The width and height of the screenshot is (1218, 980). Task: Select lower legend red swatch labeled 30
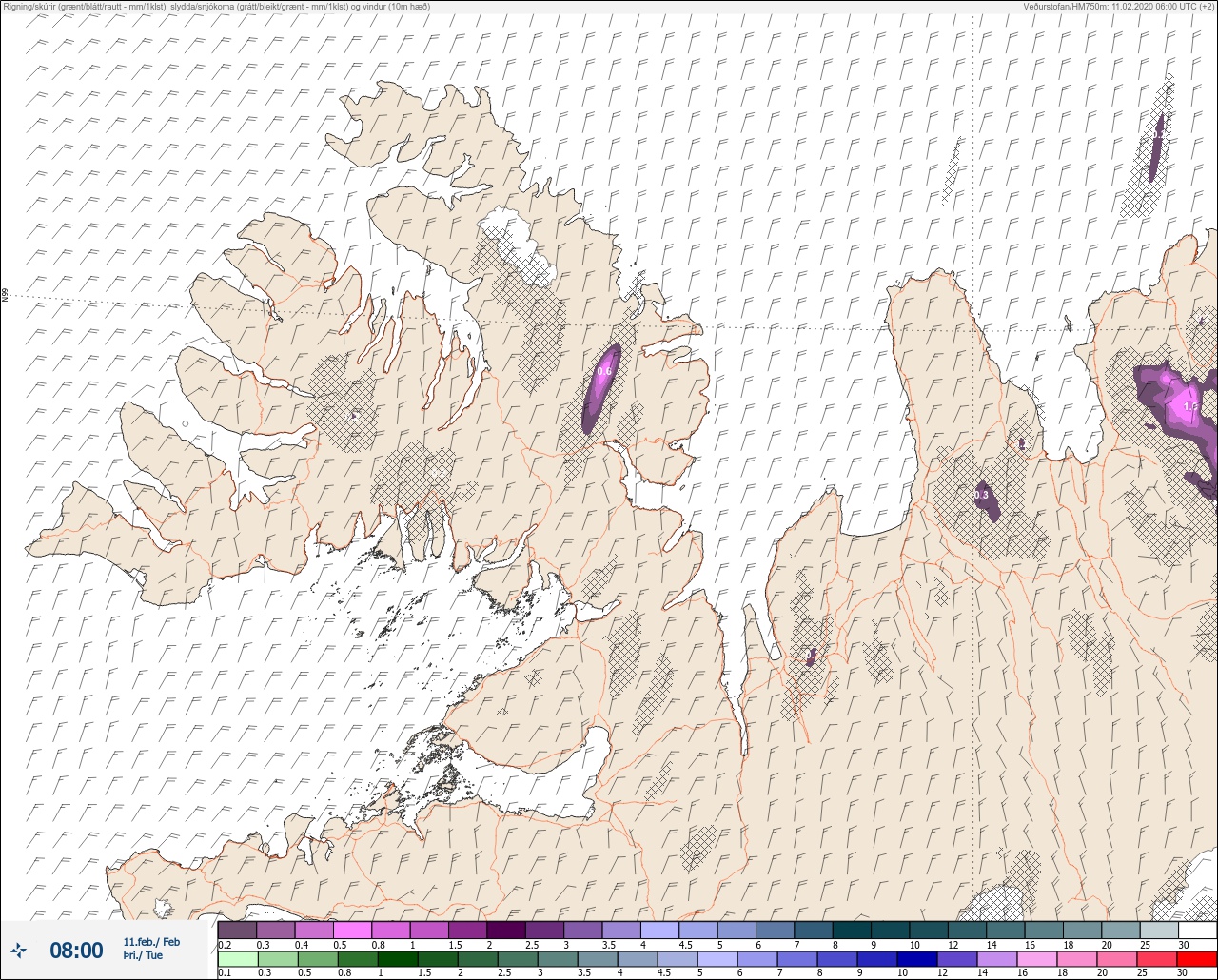point(1197,958)
